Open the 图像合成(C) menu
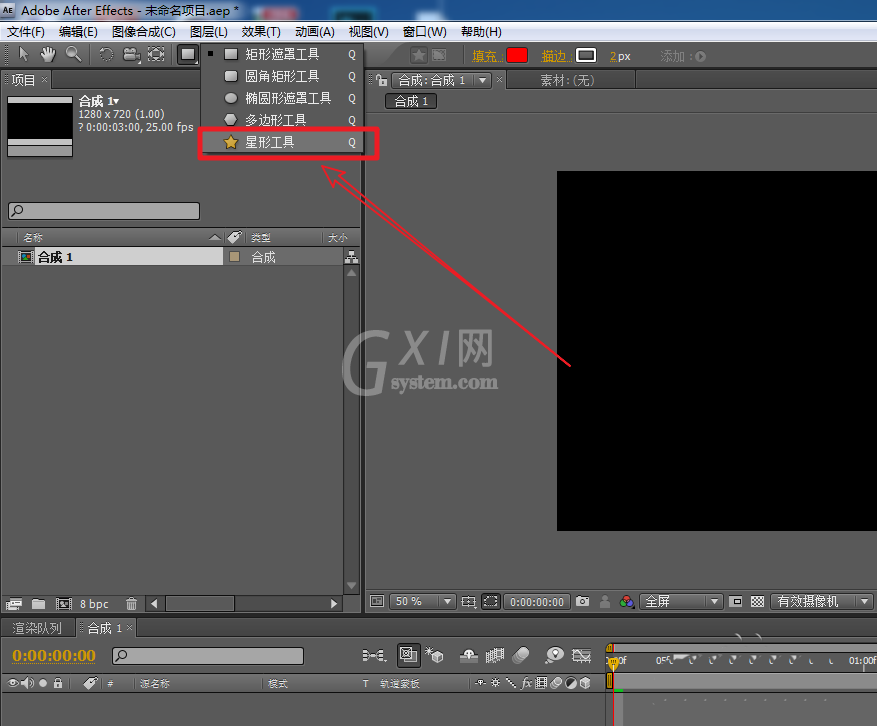This screenshot has height=726, width=877. [144, 32]
